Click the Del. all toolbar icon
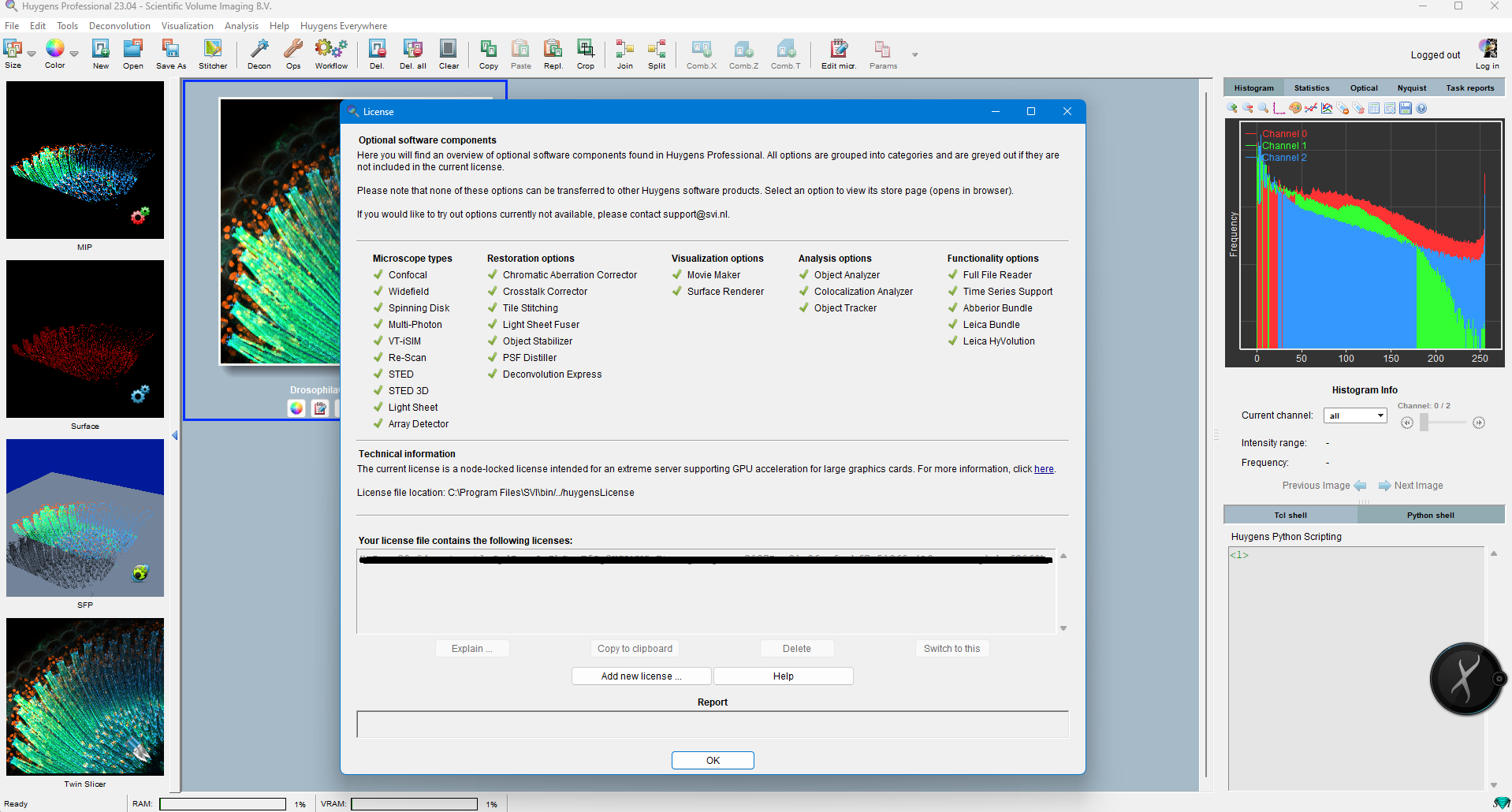The image size is (1512, 812). (x=412, y=54)
